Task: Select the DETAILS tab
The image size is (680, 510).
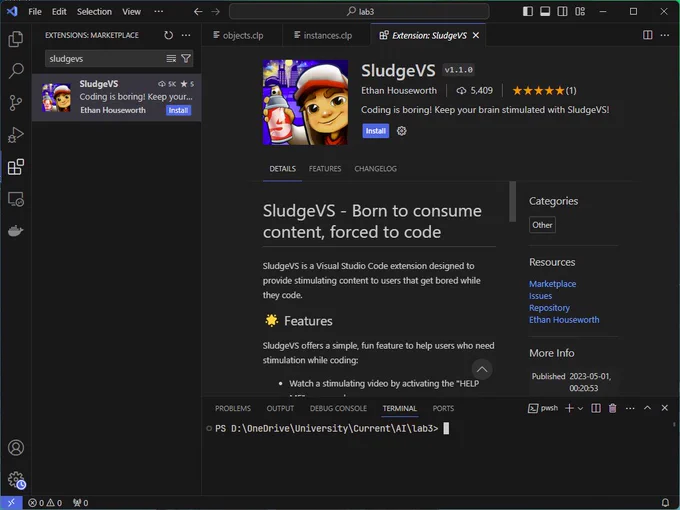Action: (x=282, y=169)
